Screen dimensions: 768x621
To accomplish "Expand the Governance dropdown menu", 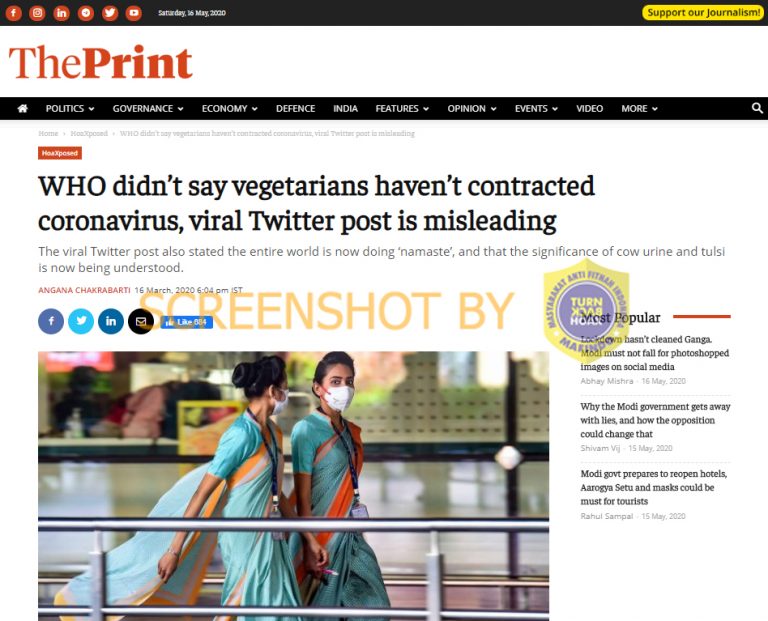I will [x=148, y=108].
